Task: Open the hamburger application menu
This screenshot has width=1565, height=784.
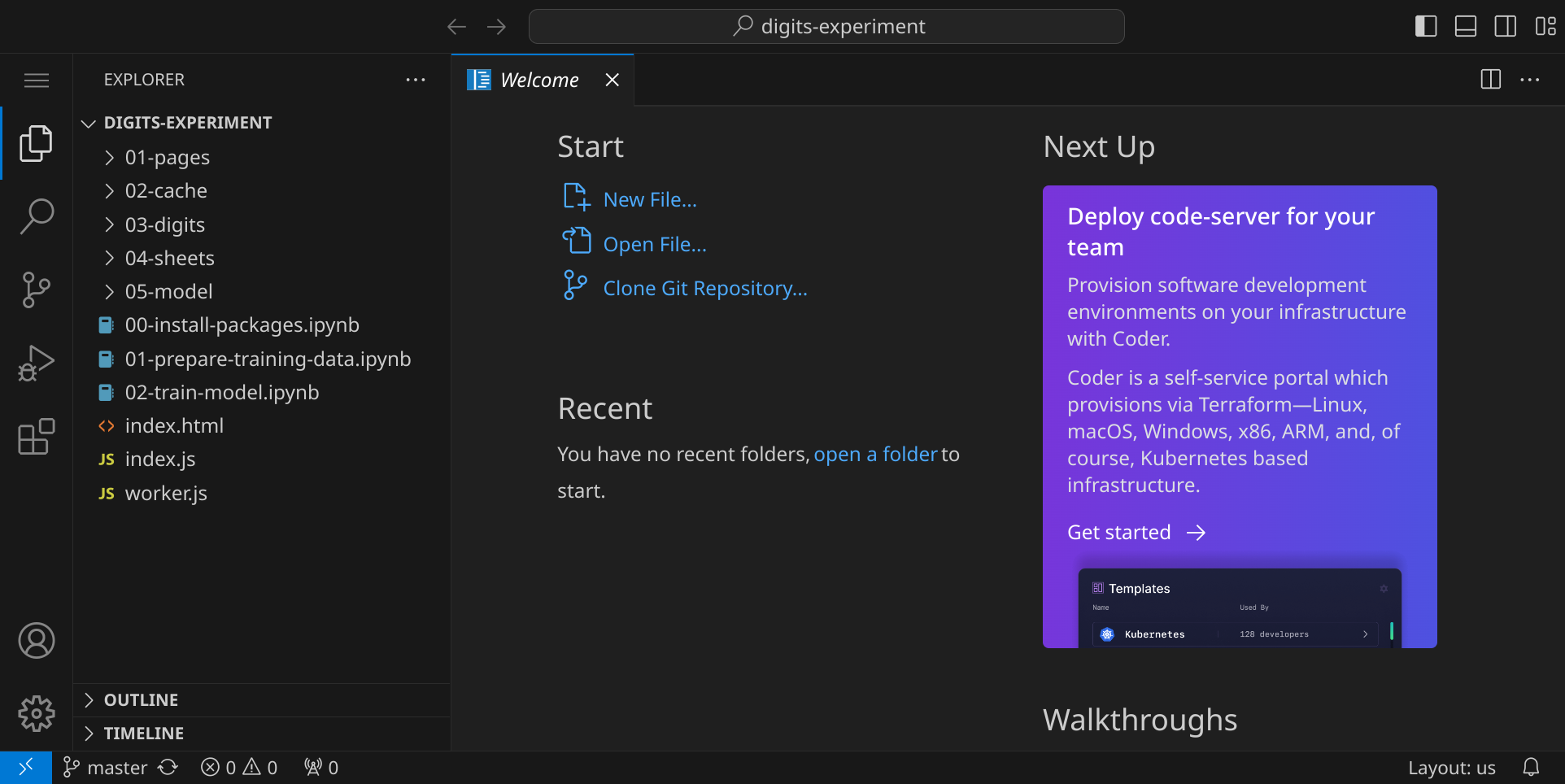Action: point(37,80)
